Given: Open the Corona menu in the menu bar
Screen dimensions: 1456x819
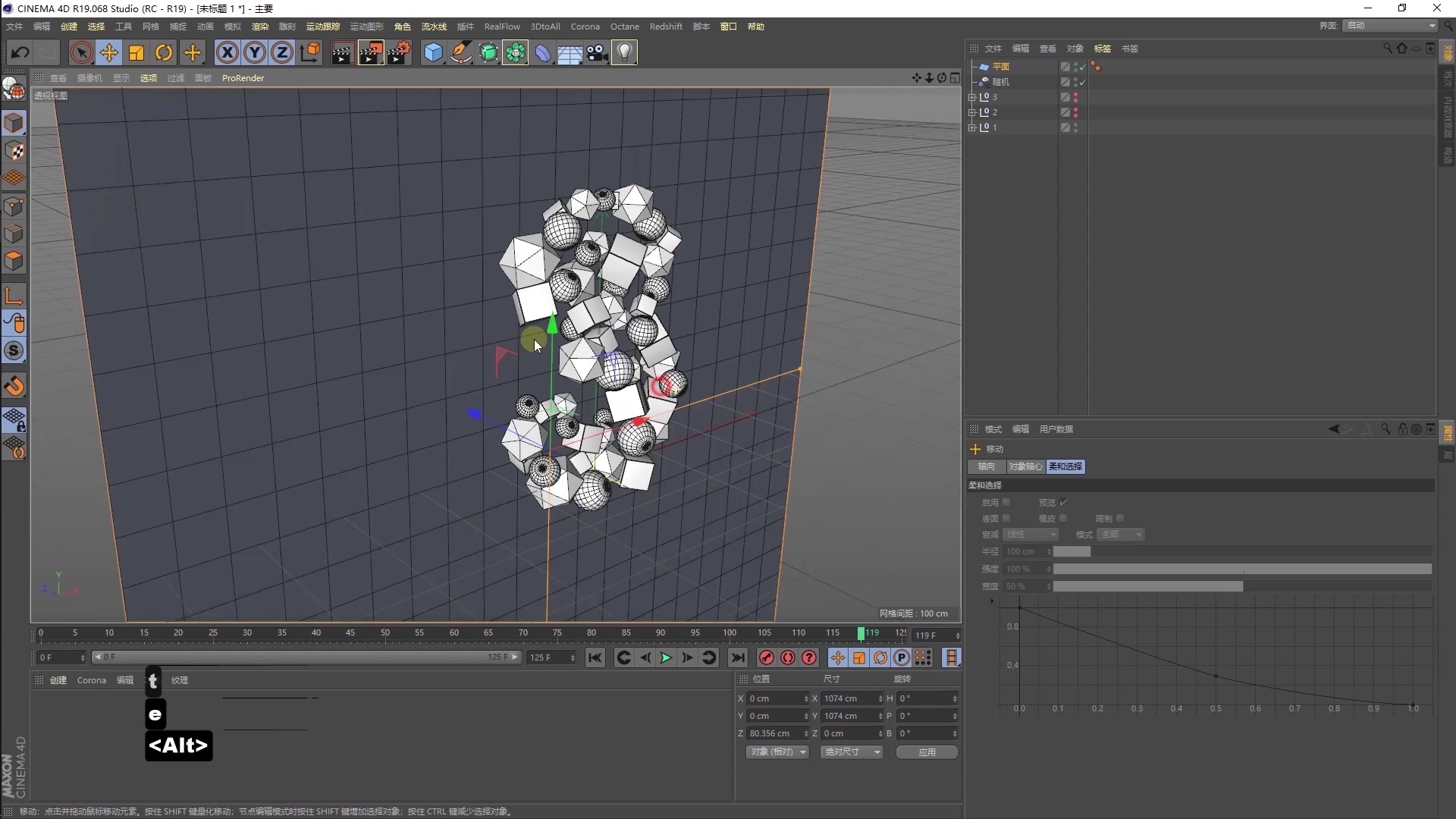Looking at the screenshot, I should click(x=585, y=26).
